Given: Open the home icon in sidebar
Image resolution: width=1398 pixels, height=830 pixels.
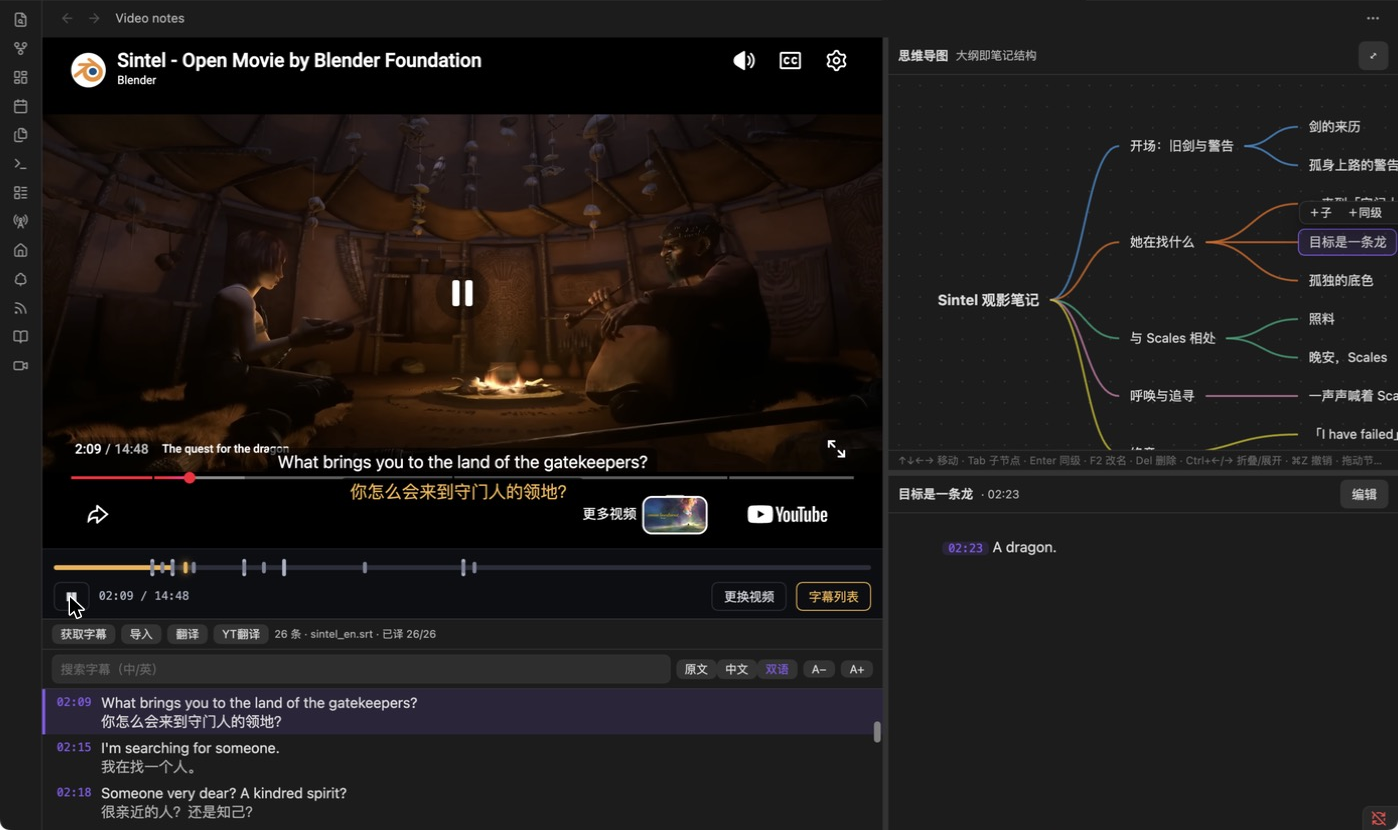Looking at the screenshot, I should (x=20, y=250).
